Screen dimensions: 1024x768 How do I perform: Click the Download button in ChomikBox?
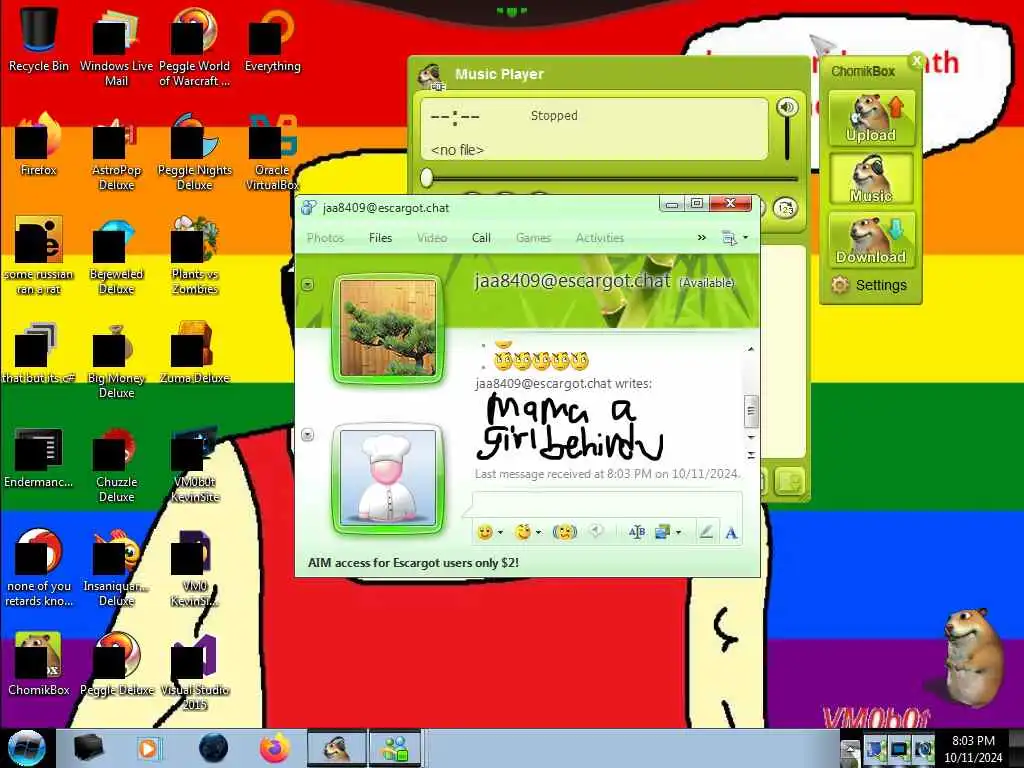[x=871, y=240]
